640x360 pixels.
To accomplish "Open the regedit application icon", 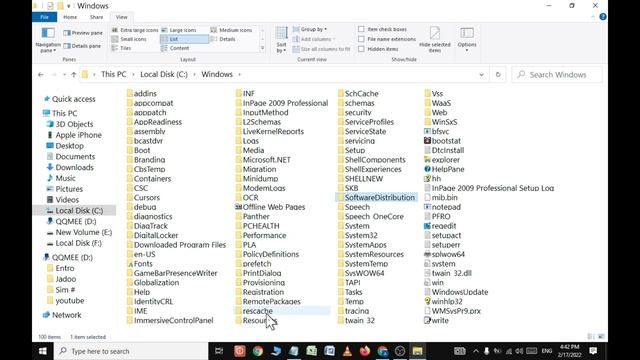I will tap(427, 226).
